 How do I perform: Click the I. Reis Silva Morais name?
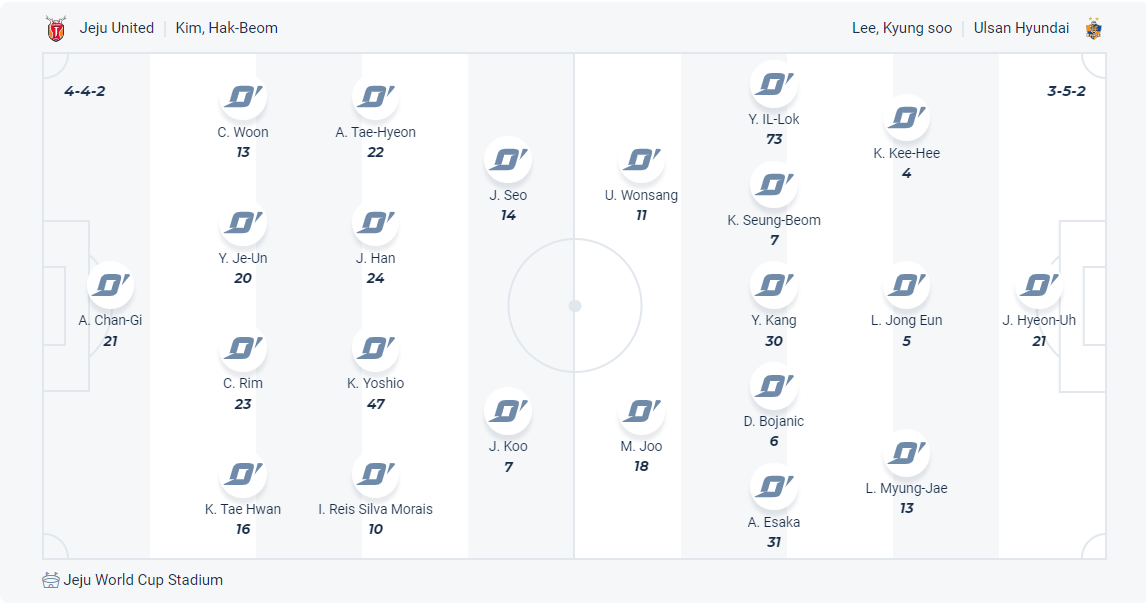coord(375,509)
